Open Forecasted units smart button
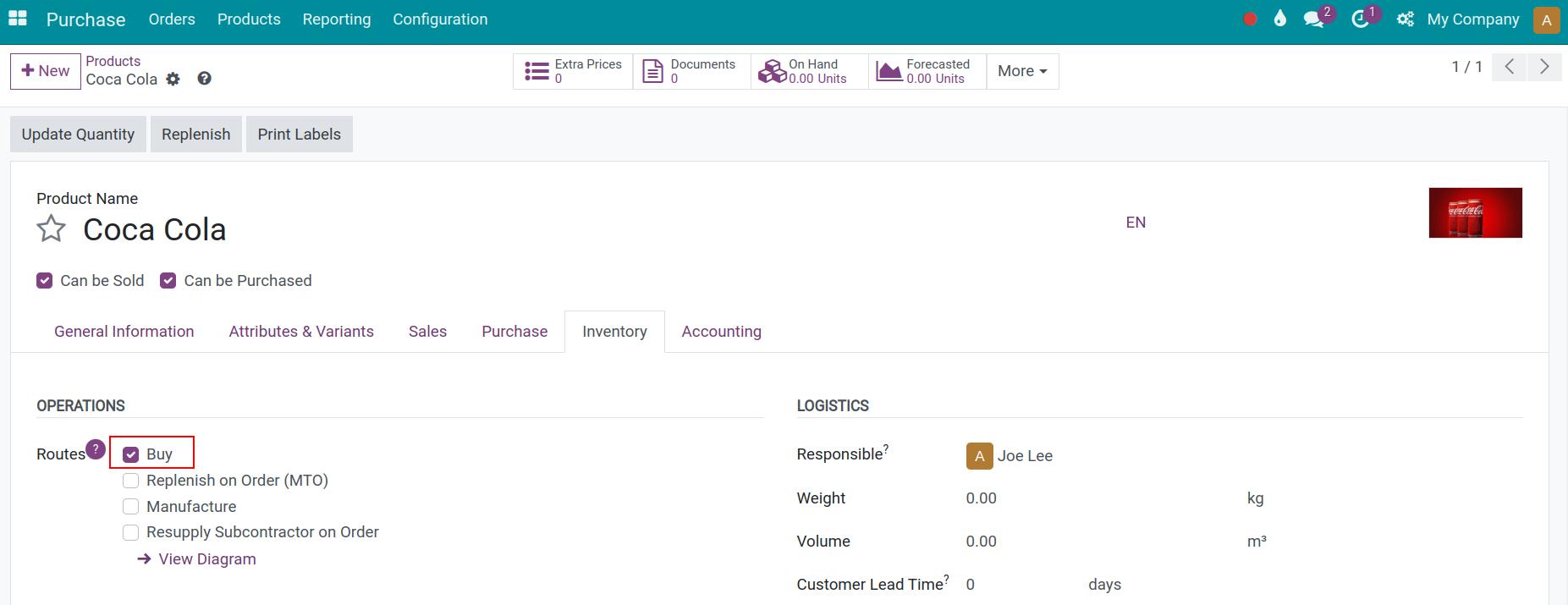The width and height of the screenshot is (1568, 605). point(927,71)
